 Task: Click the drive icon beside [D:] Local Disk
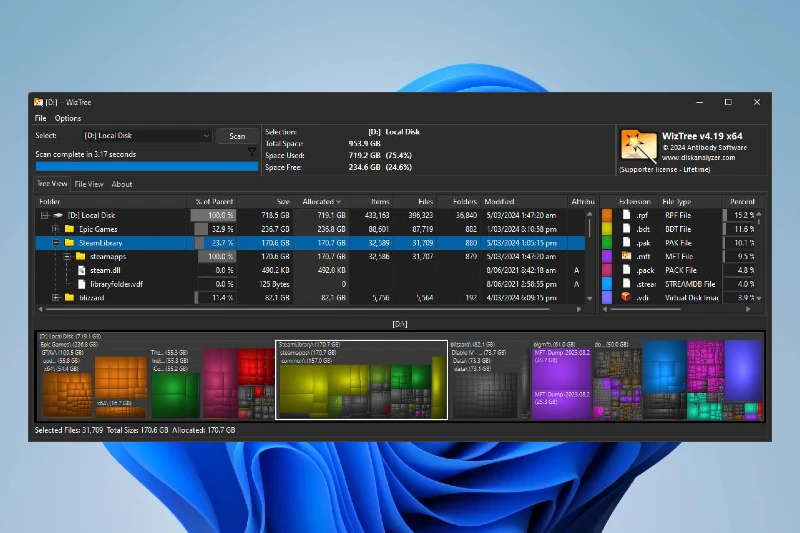pos(59,215)
